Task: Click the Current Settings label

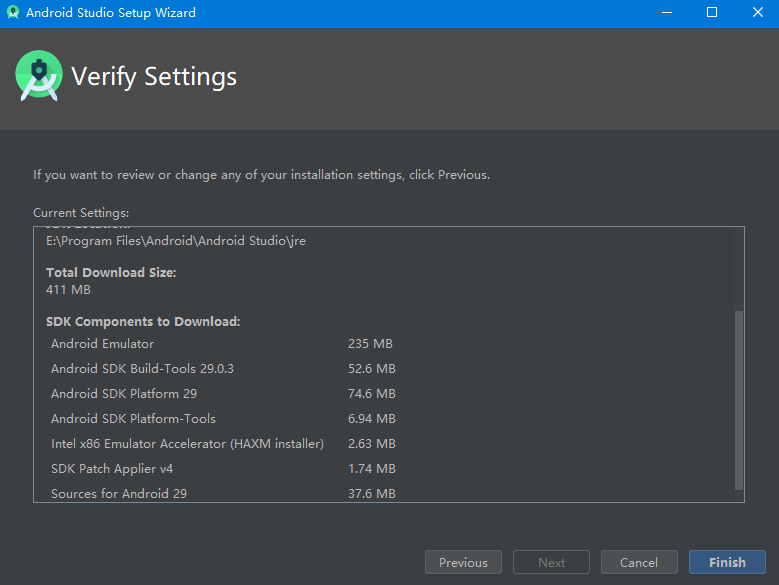Action: click(81, 213)
